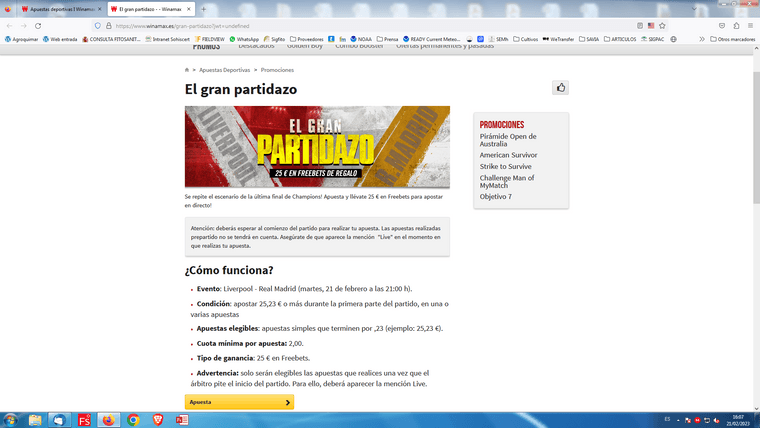Open the FS app in taskbar
This screenshot has height=428, width=760.
click(84, 420)
